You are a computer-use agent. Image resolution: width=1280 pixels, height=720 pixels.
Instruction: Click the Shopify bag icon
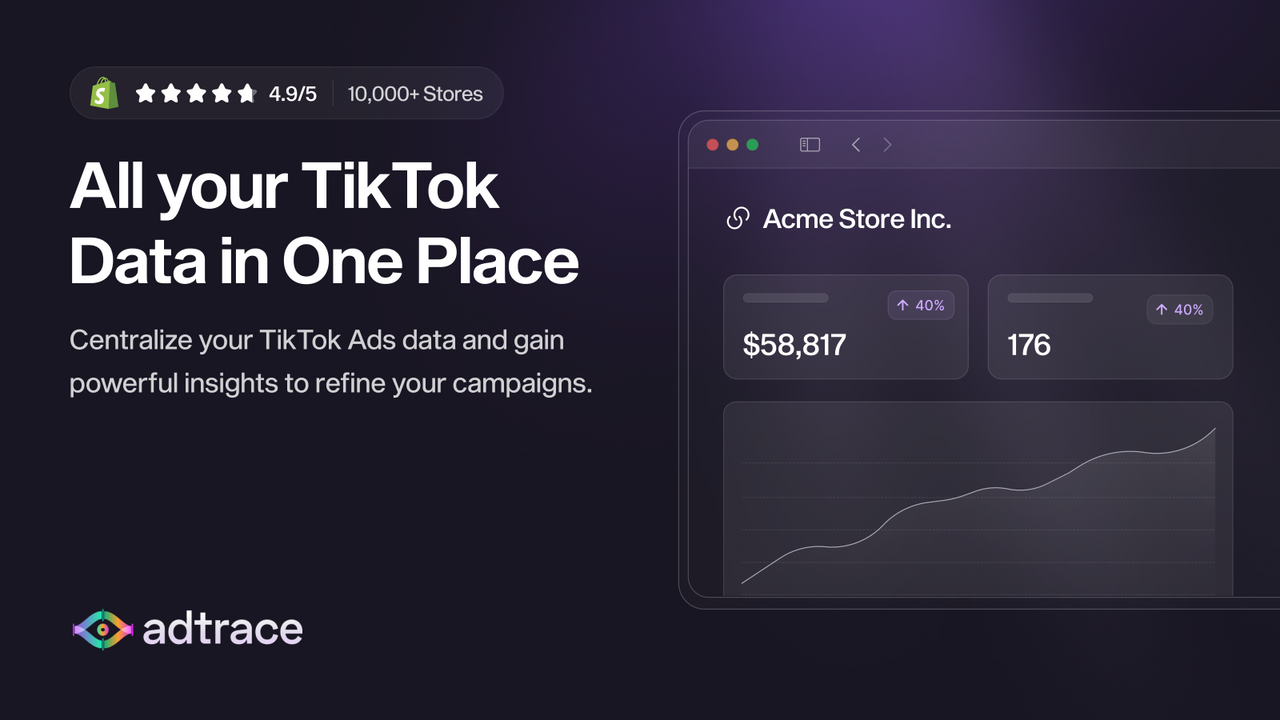click(104, 93)
